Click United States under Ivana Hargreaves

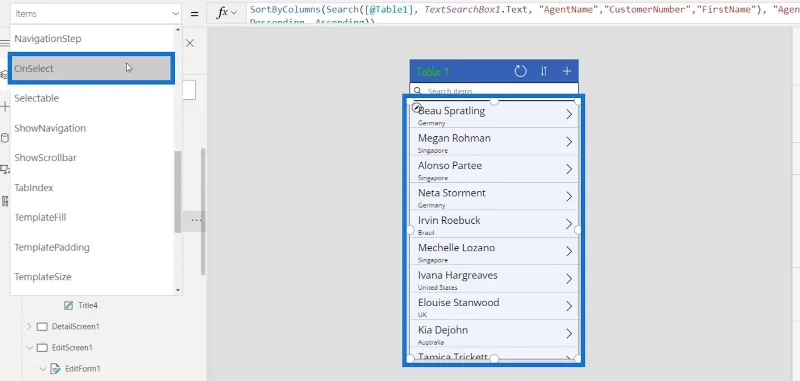(438, 288)
